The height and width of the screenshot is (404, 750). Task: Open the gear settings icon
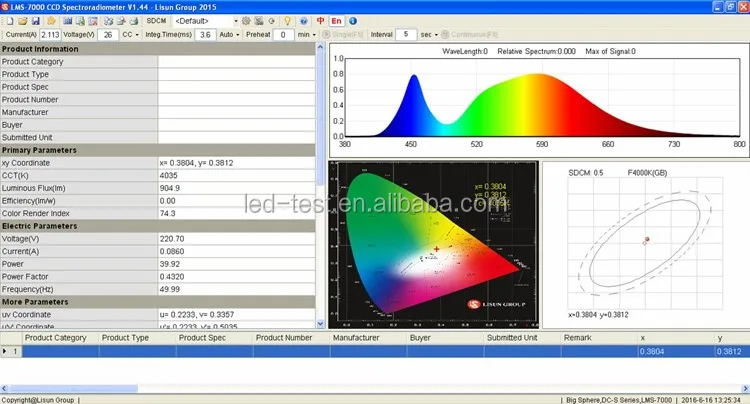pos(246,21)
